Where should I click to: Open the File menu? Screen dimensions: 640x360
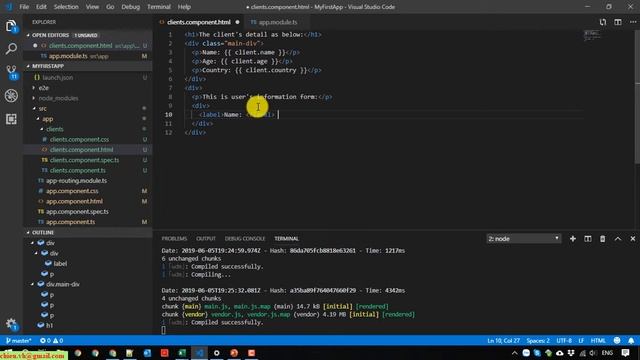coord(24,7)
